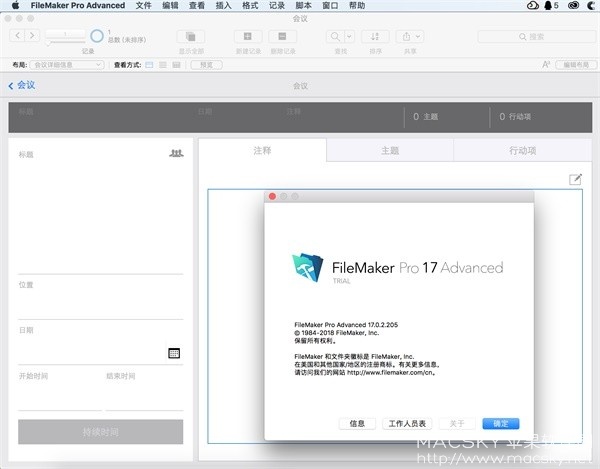Open the Apple menu
This screenshot has width=600, height=469.
pyautogui.click(x=15, y=5)
